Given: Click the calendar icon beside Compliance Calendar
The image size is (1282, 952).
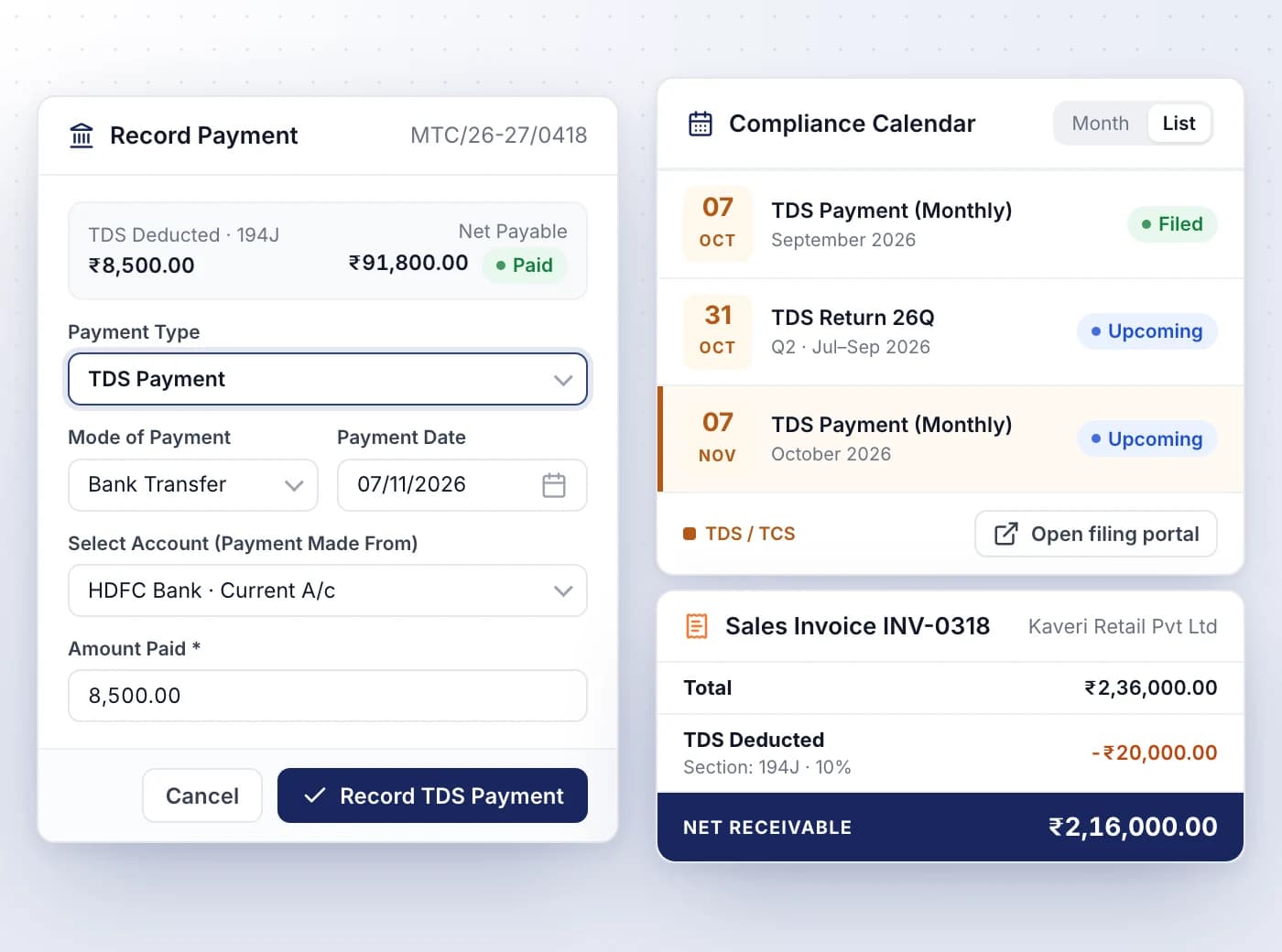Looking at the screenshot, I should point(701,124).
